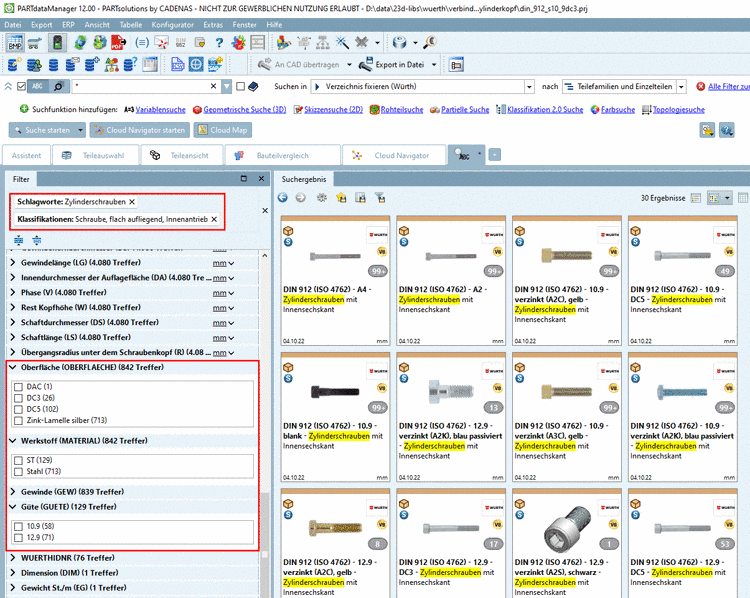This screenshot has height=598, width=750.
Task: Click the expand all filters icon
Action: coord(20,240)
